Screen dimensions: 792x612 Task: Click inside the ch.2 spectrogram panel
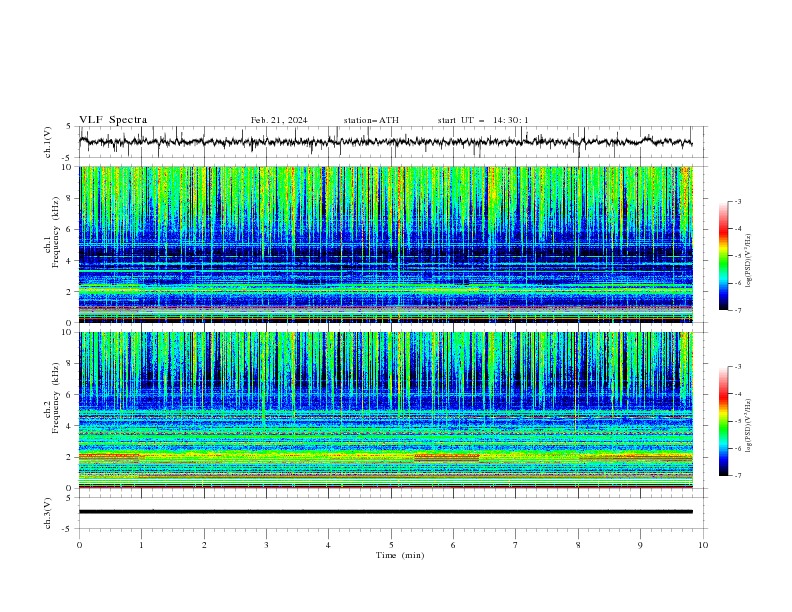click(x=385, y=410)
